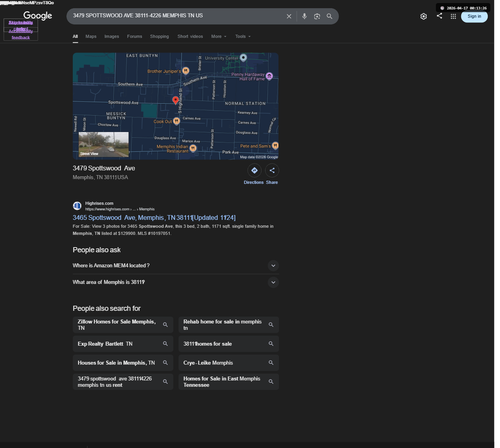500x448 pixels.
Task: Search icon for 38111 homes for sale
Action: tap(271, 344)
